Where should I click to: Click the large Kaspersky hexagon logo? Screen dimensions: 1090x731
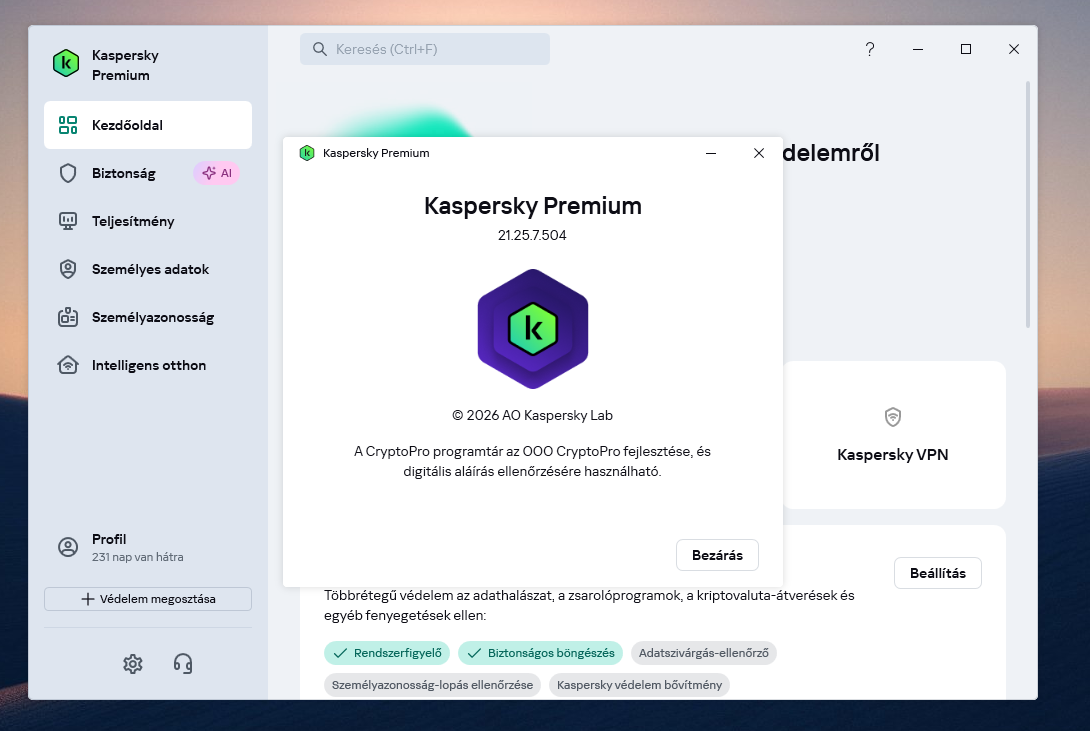click(532, 329)
